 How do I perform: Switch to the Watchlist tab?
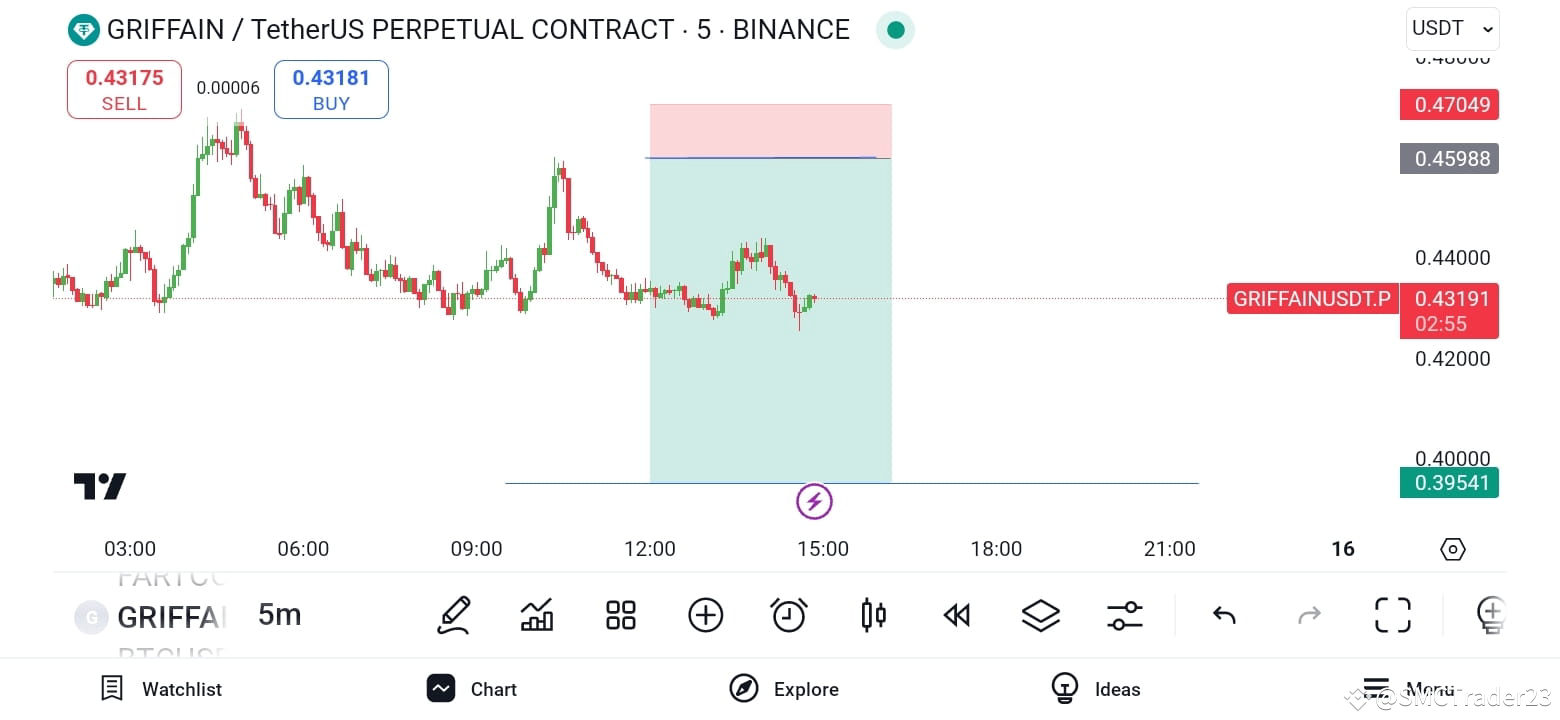pyautogui.click(x=160, y=688)
